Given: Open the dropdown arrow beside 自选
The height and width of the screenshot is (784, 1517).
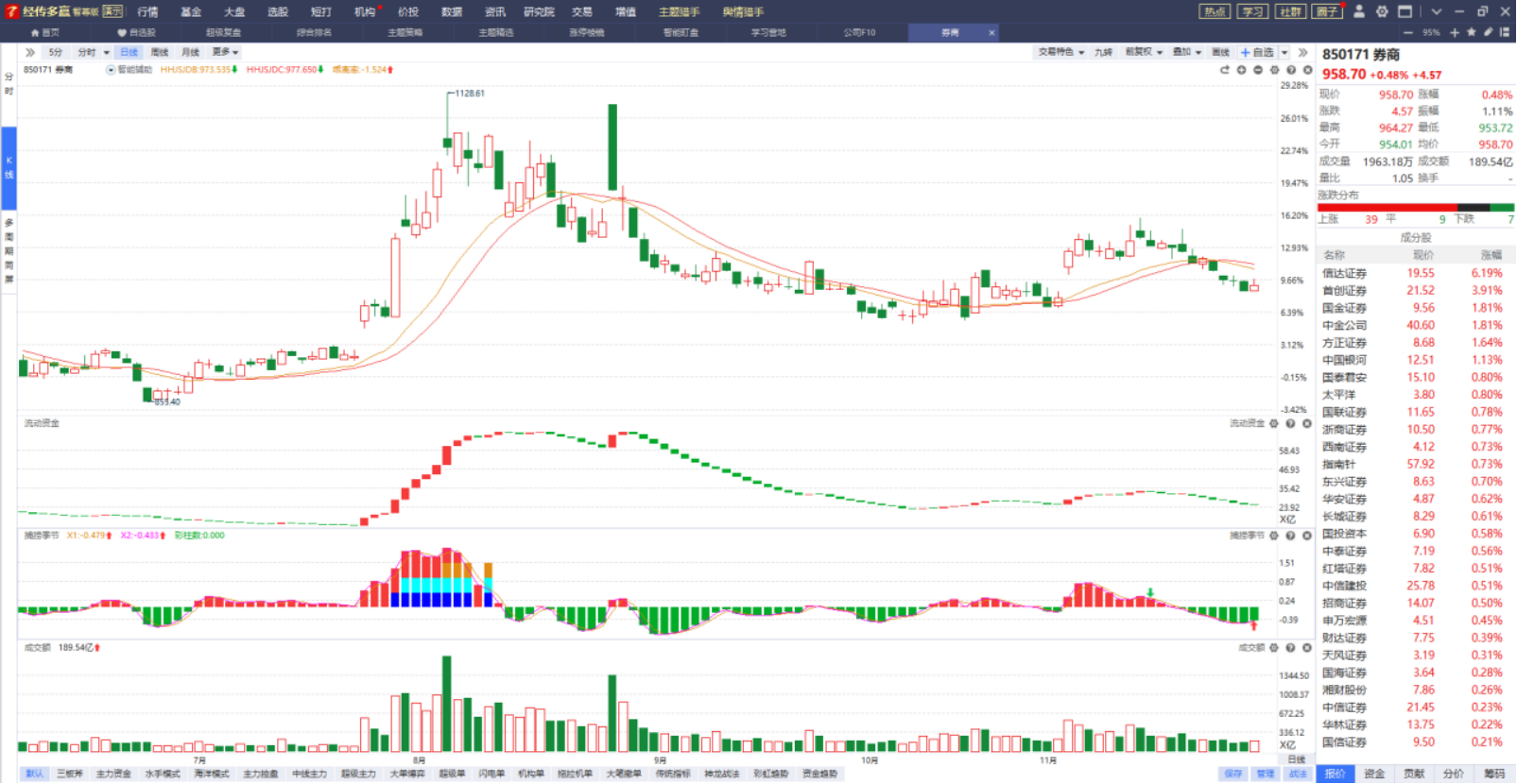Looking at the screenshot, I should (x=1284, y=53).
